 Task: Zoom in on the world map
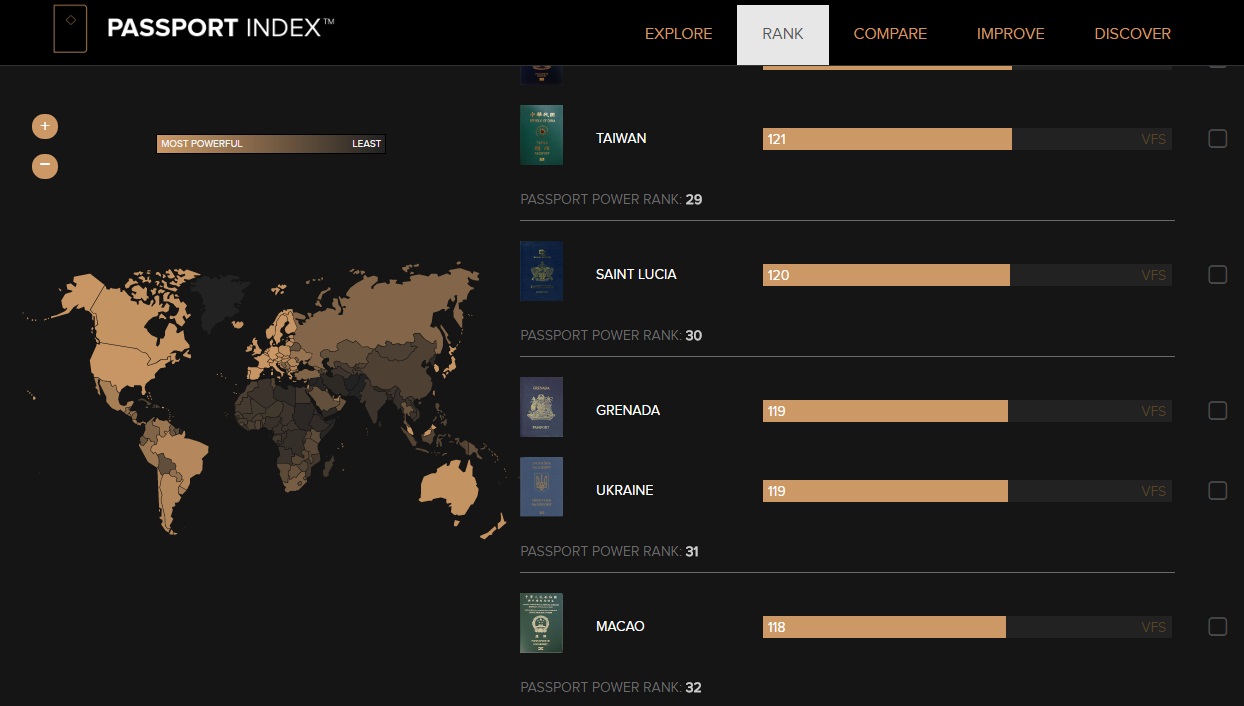coord(45,126)
